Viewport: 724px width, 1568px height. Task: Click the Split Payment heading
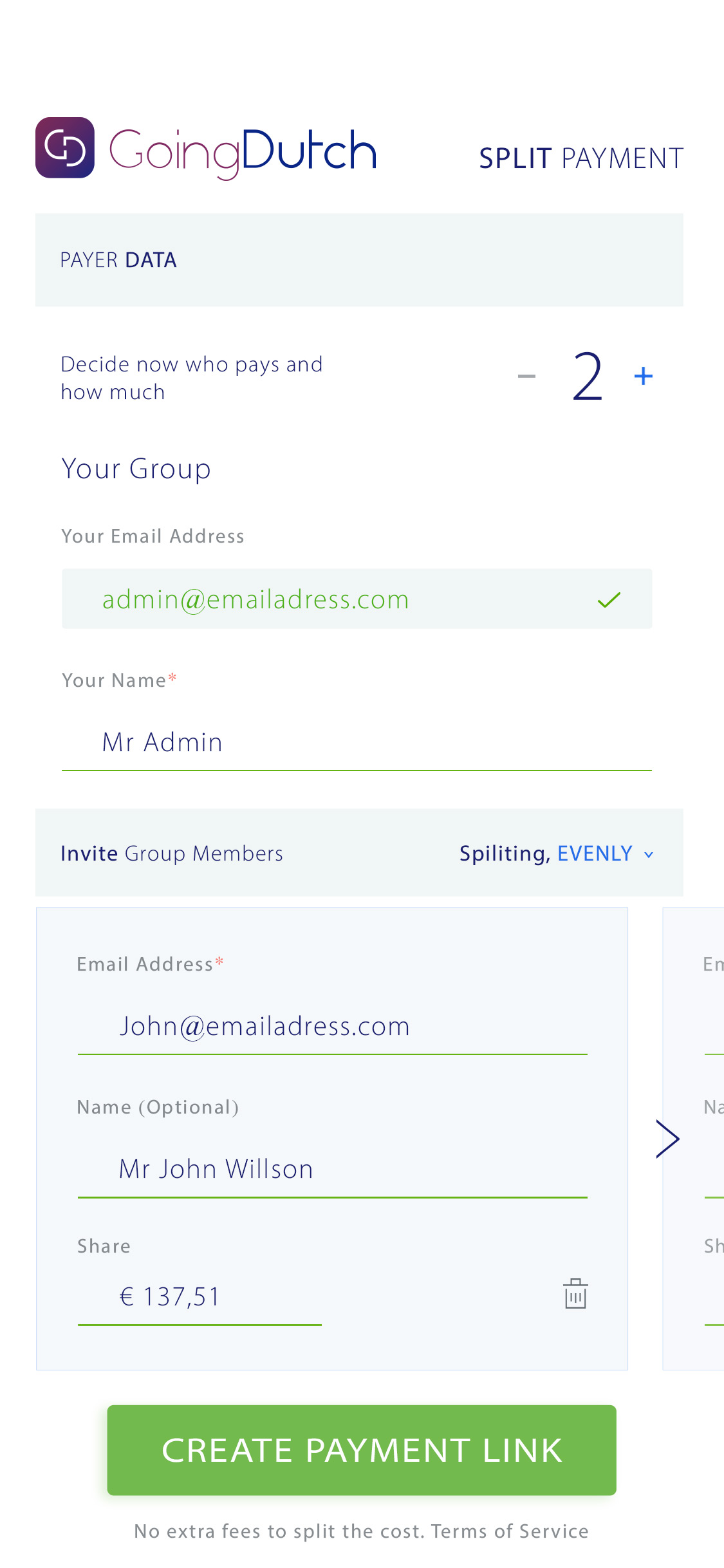581,158
